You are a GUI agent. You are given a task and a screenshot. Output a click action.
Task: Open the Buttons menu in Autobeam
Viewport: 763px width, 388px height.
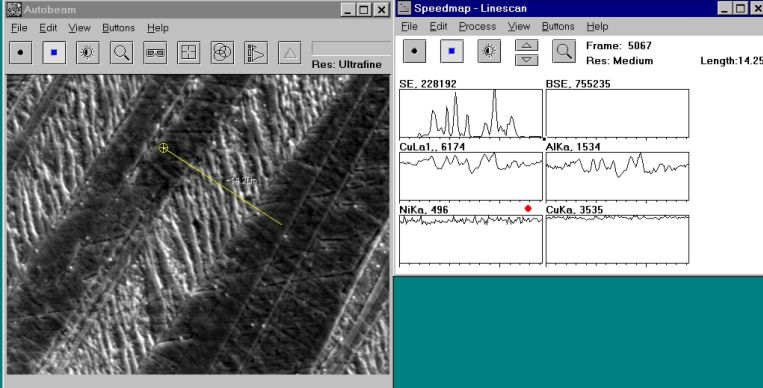118,28
